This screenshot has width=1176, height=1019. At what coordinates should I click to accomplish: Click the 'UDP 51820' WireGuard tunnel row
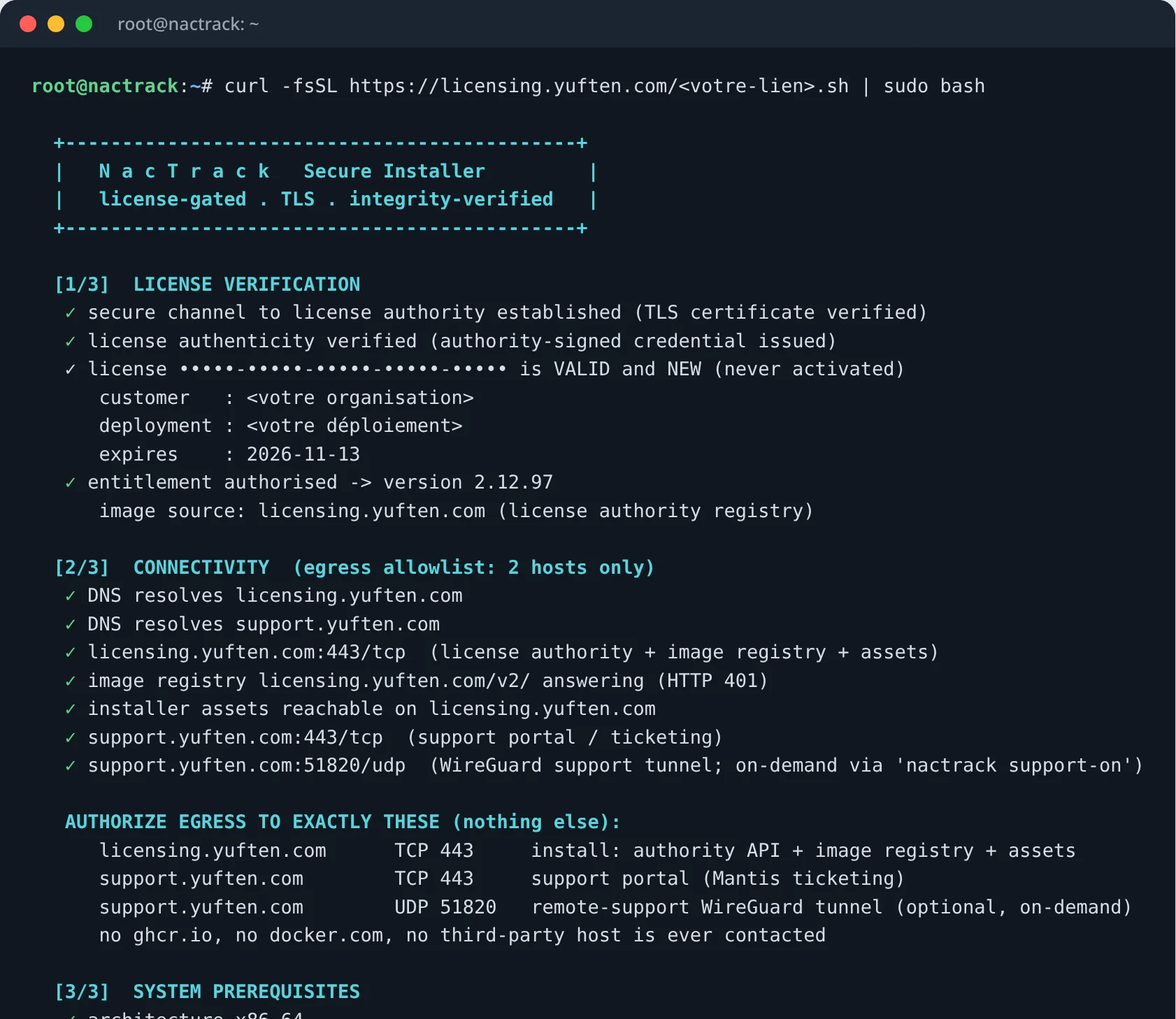point(615,907)
